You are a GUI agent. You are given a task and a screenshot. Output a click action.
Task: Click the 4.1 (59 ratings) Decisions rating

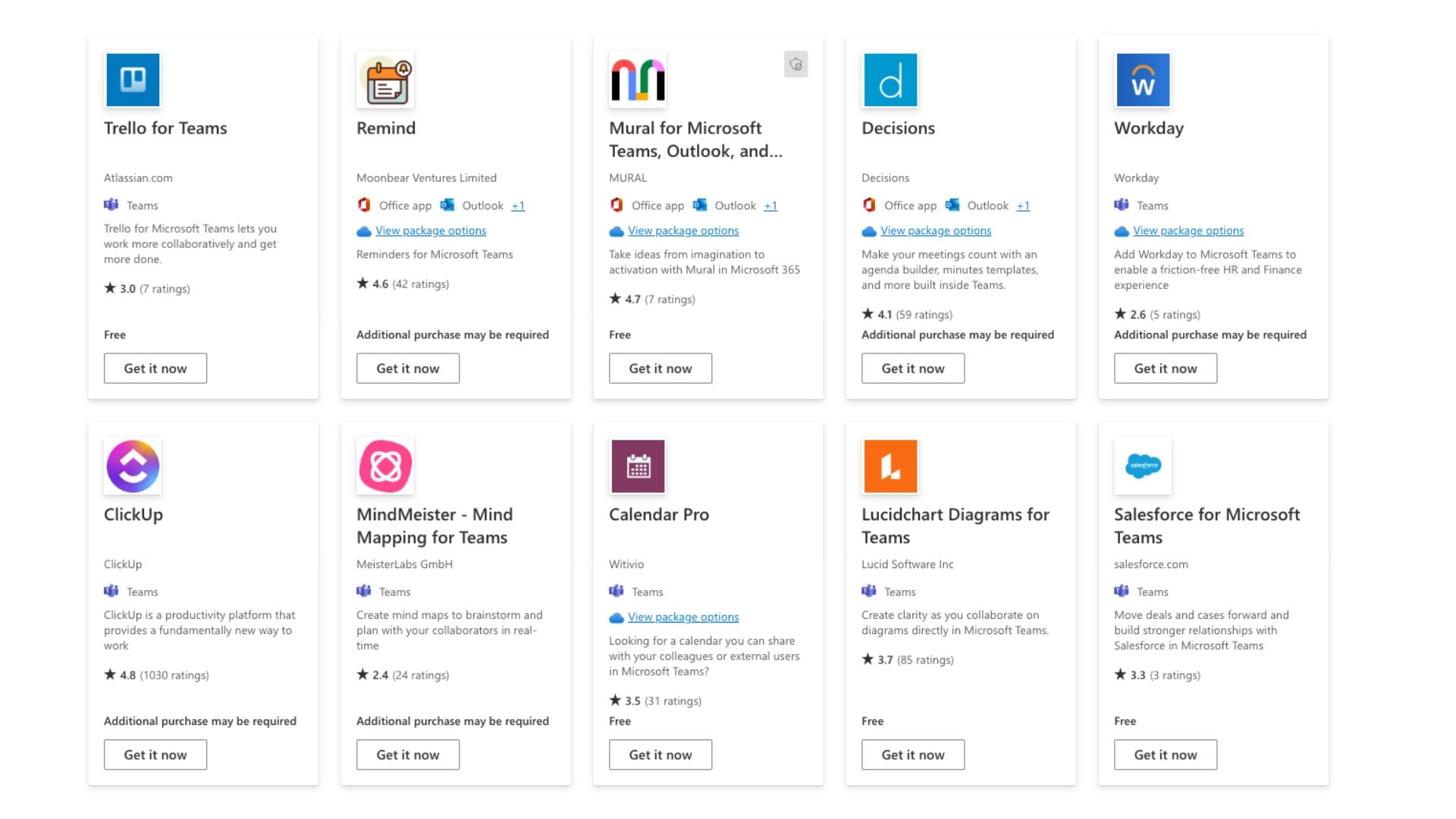(x=907, y=314)
